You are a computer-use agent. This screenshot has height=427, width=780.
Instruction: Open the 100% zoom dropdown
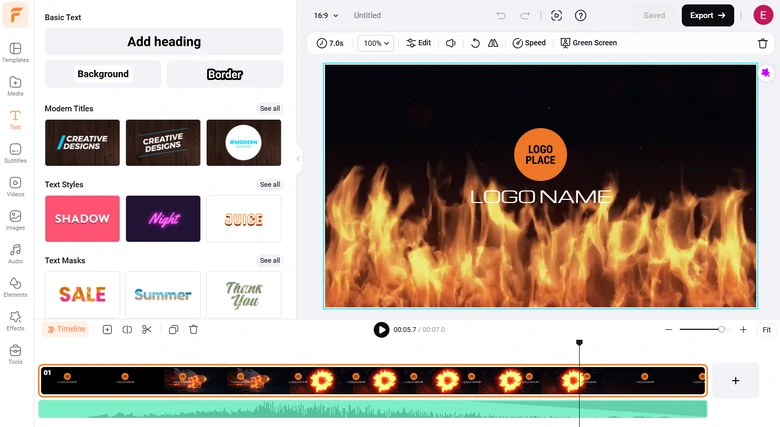coord(376,43)
